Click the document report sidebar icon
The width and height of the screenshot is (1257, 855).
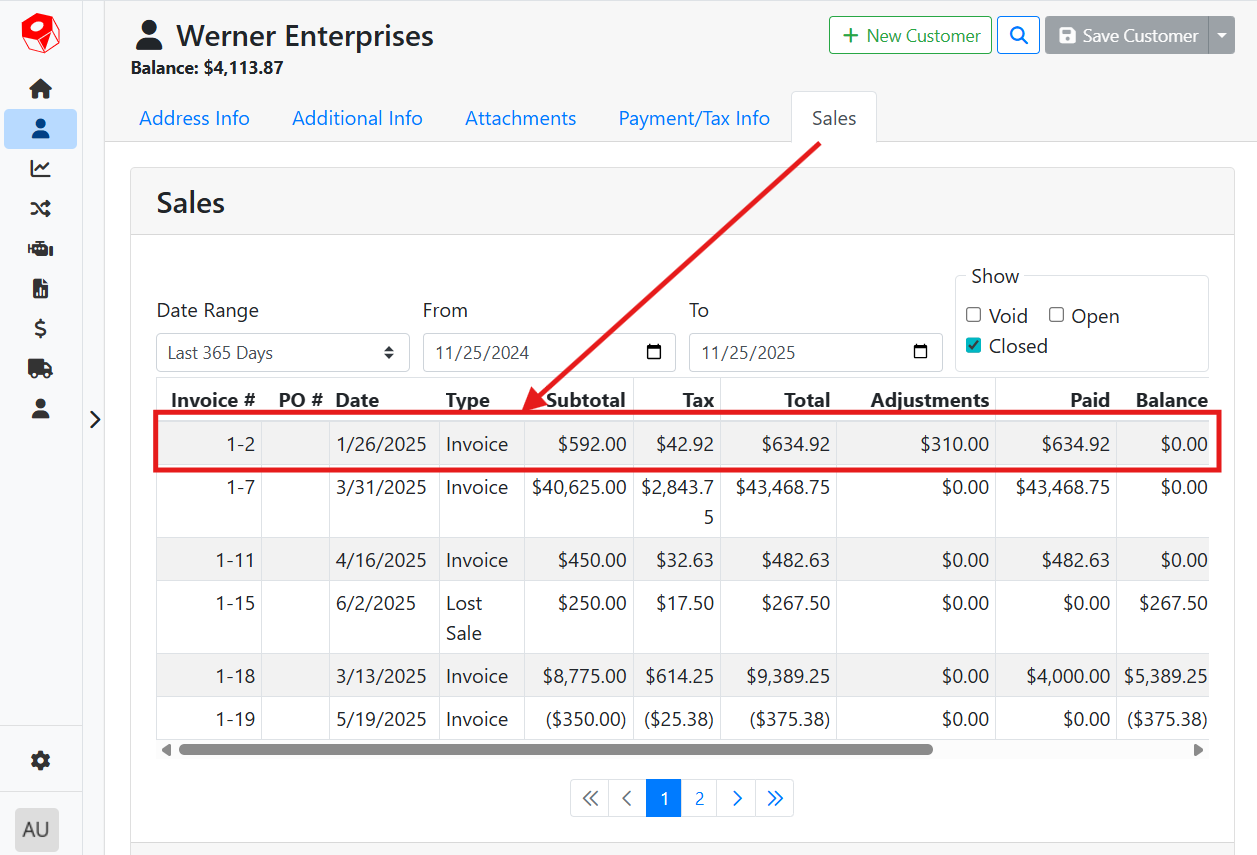(40, 289)
